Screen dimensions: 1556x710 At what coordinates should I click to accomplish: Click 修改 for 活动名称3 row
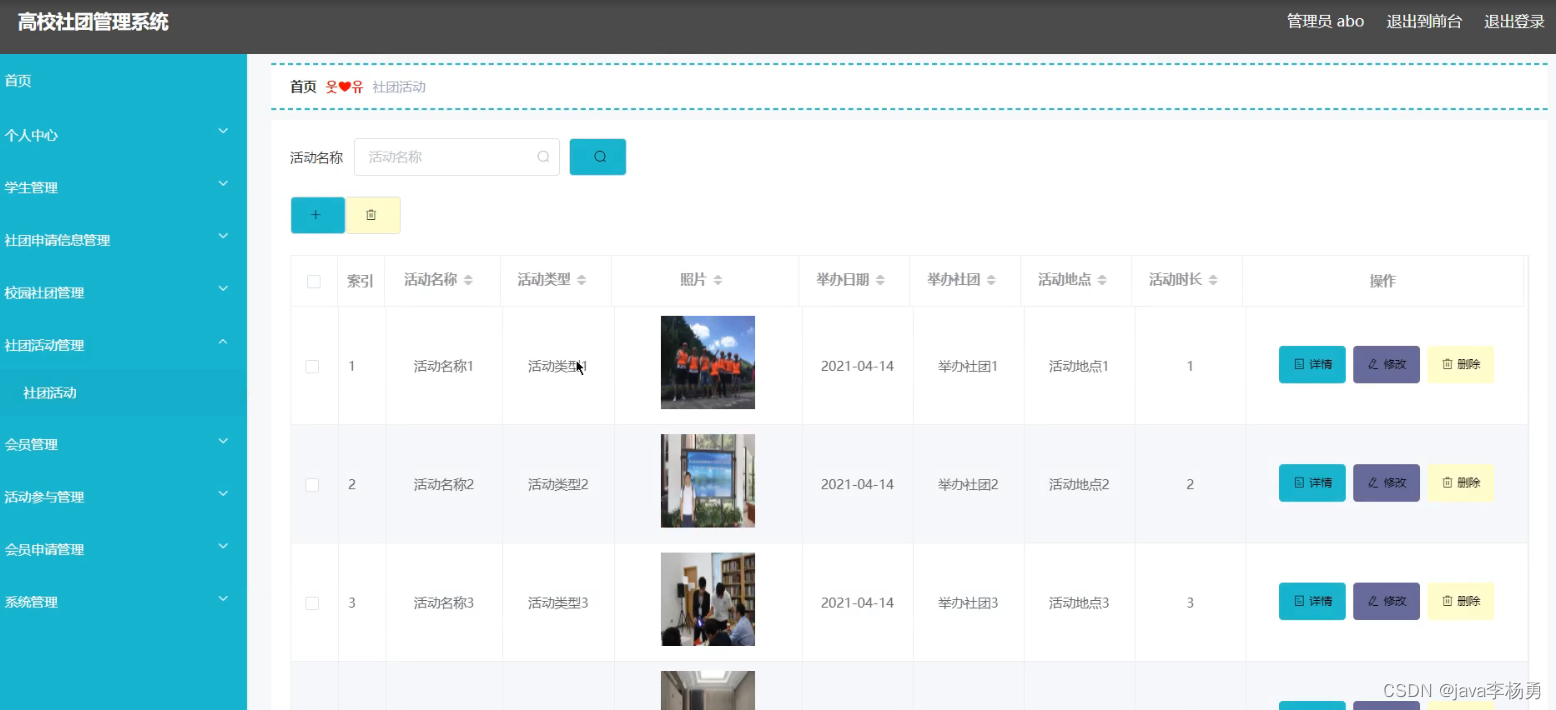tap(1386, 601)
